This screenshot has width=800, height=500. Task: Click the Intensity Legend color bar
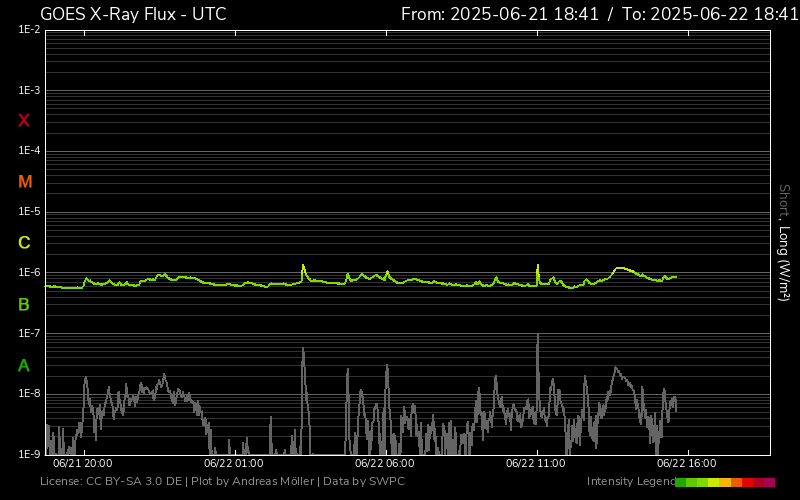click(725, 482)
